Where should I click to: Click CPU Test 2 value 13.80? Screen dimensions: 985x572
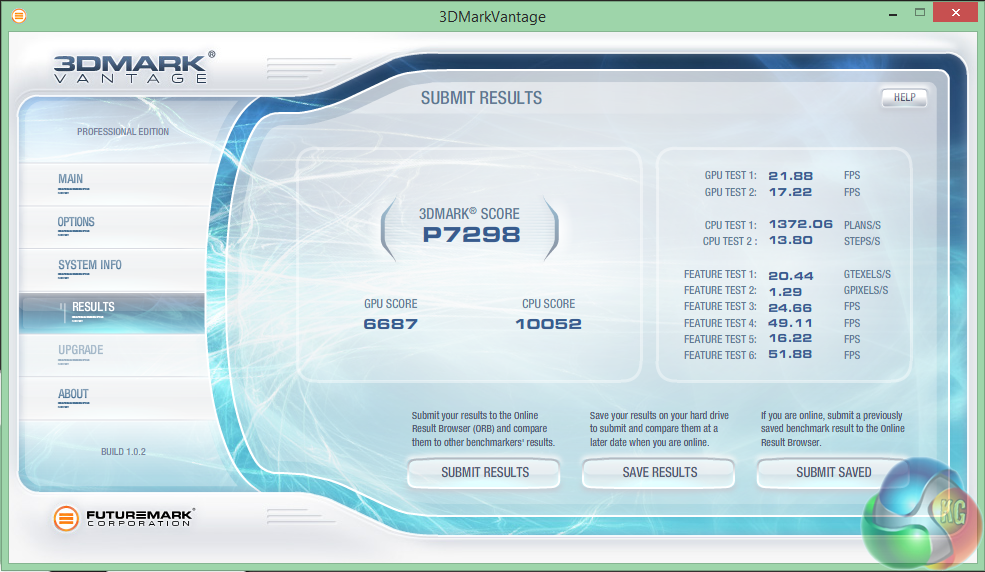[790, 240]
